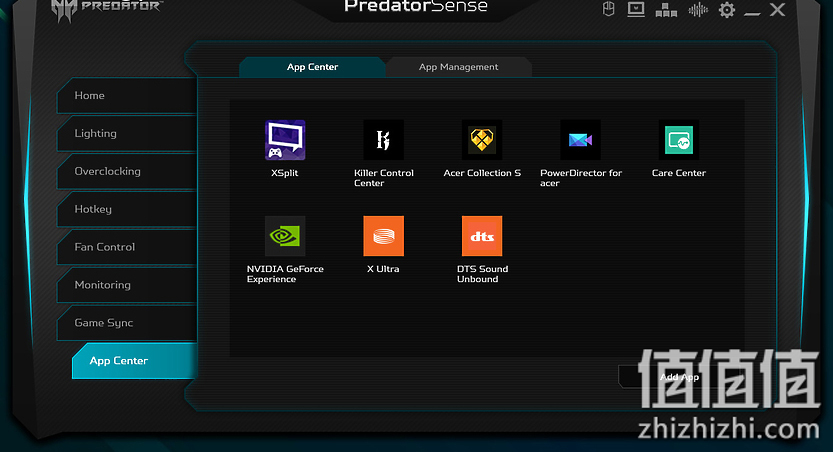833x452 pixels.
Task: Open the Overclocking section
Action: click(x=127, y=171)
